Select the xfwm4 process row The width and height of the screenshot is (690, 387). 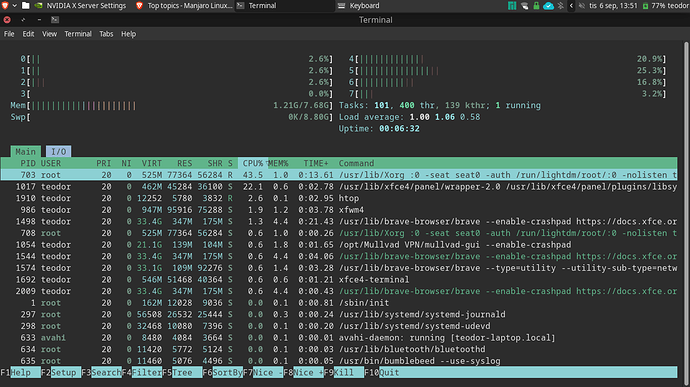[x=338, y=210]
